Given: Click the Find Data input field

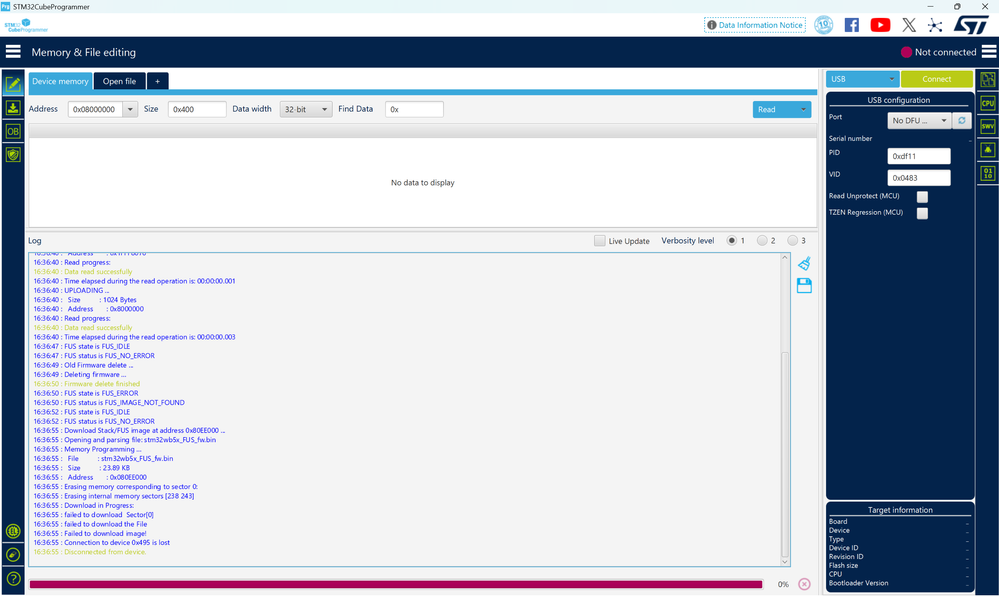Looking at the screenshot, I should (414, 110).
